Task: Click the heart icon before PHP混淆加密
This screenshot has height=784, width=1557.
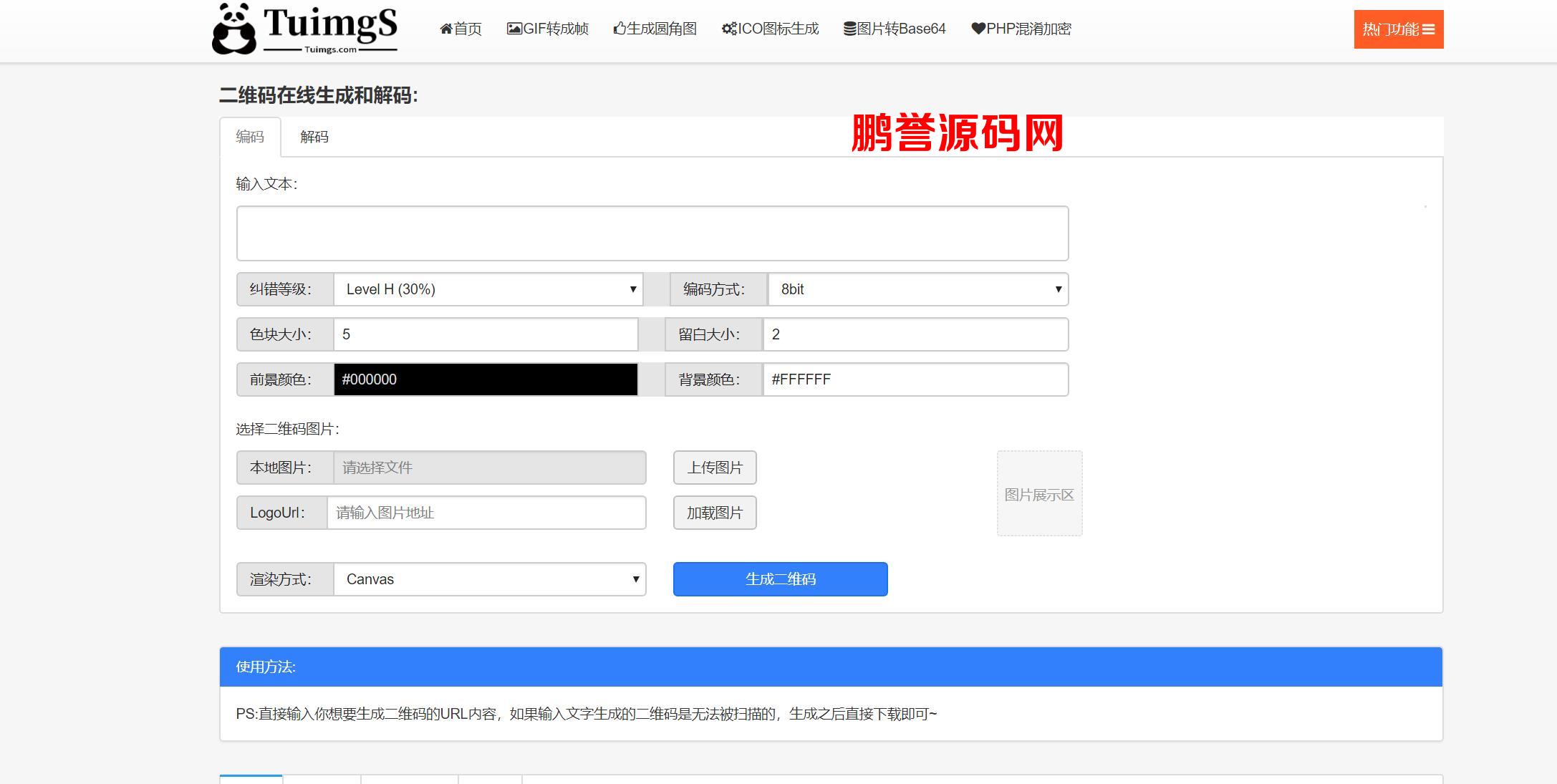Action: click(978, 29)
